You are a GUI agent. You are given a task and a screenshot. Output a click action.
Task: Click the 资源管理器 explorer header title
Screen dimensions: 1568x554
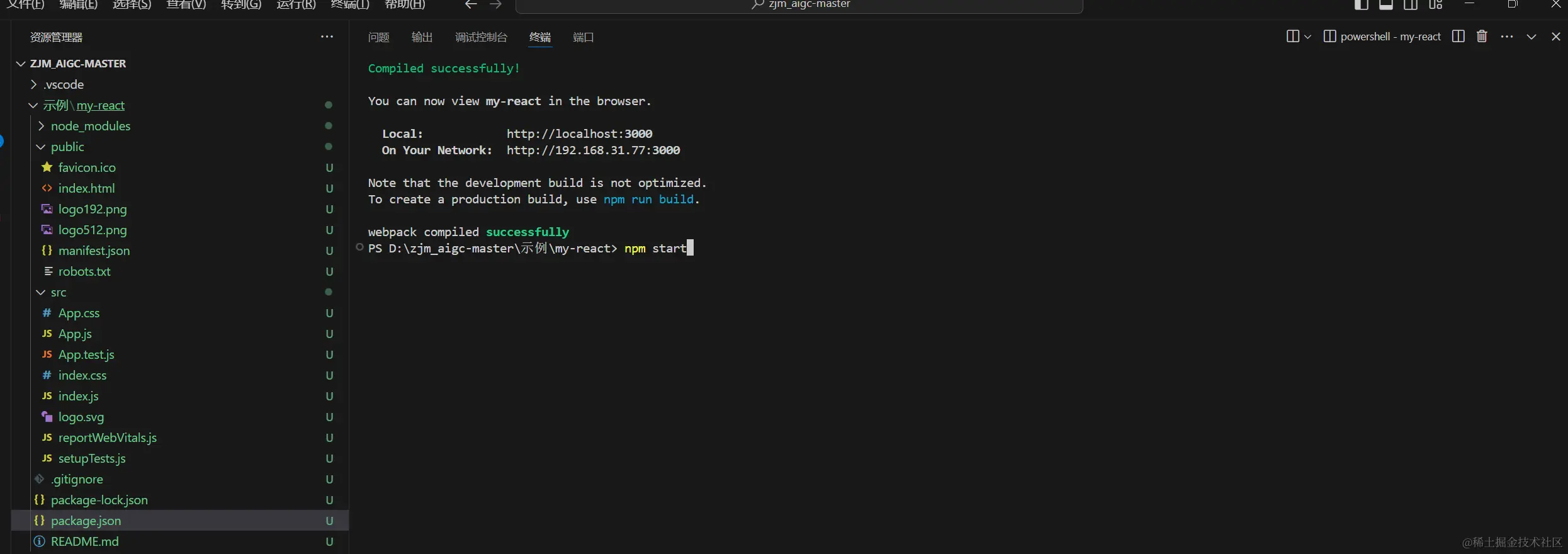56,37
